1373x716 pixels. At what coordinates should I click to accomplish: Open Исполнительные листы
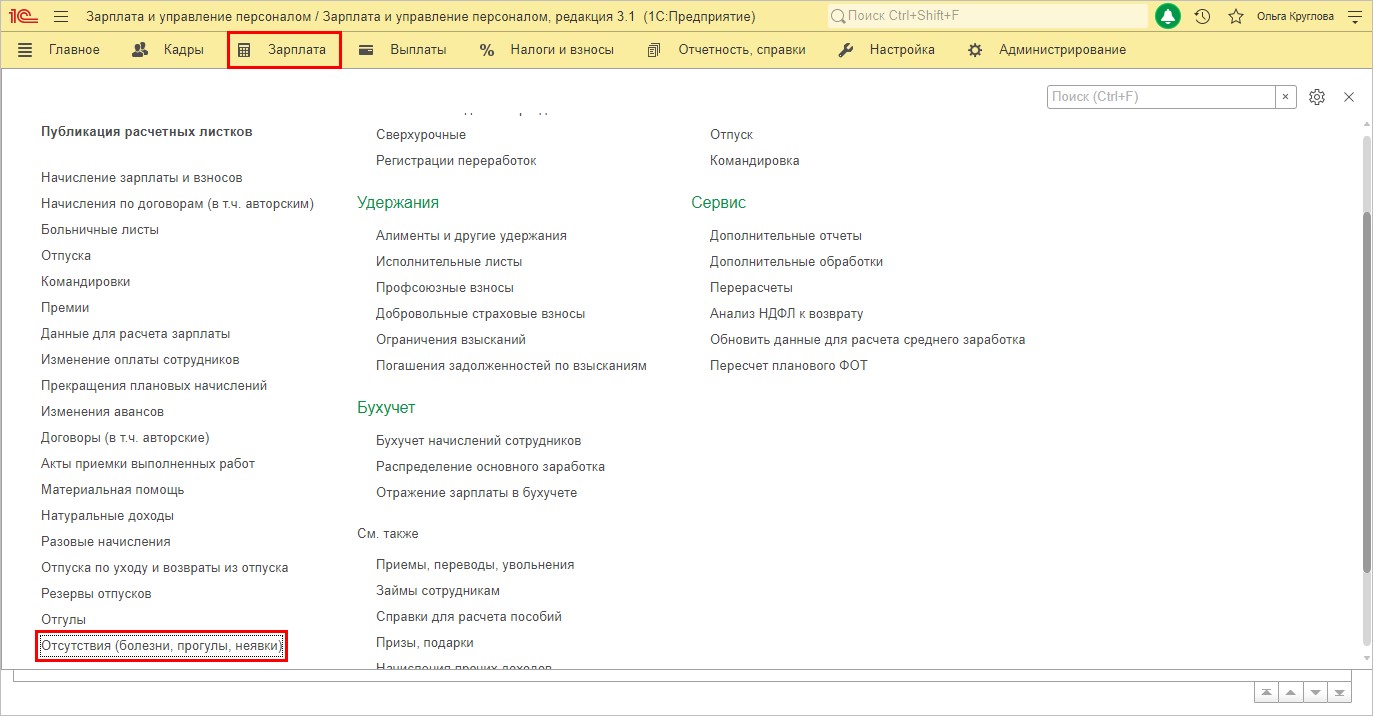pyautogui.click(x=449, y=261)
